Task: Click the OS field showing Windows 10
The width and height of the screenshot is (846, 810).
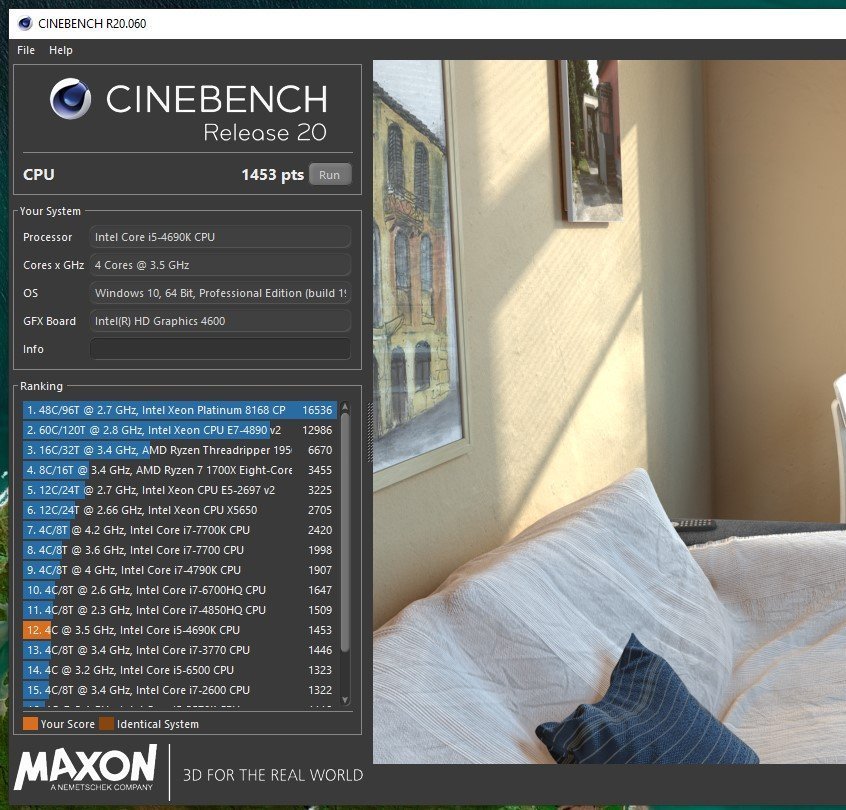Action: [220, 293]
